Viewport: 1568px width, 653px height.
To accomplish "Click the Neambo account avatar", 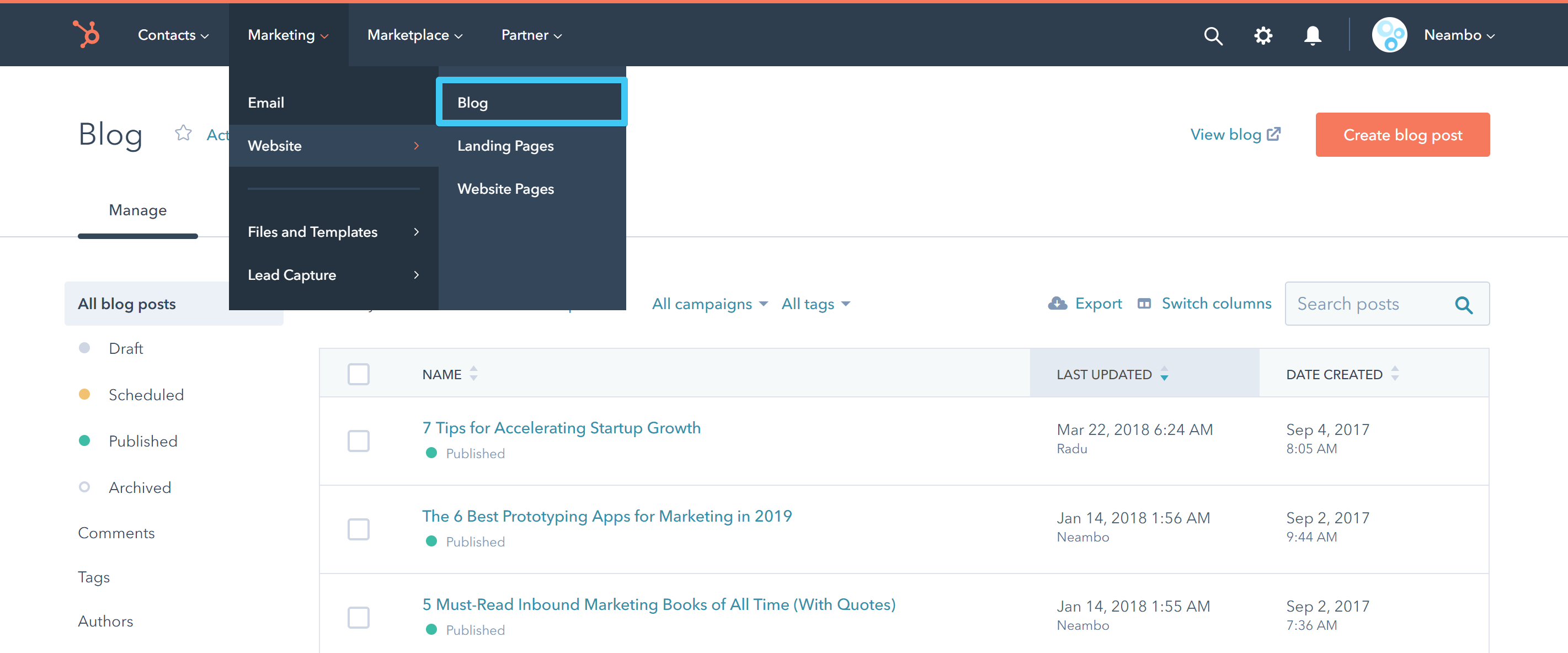I will click(x=1389, y=35).
